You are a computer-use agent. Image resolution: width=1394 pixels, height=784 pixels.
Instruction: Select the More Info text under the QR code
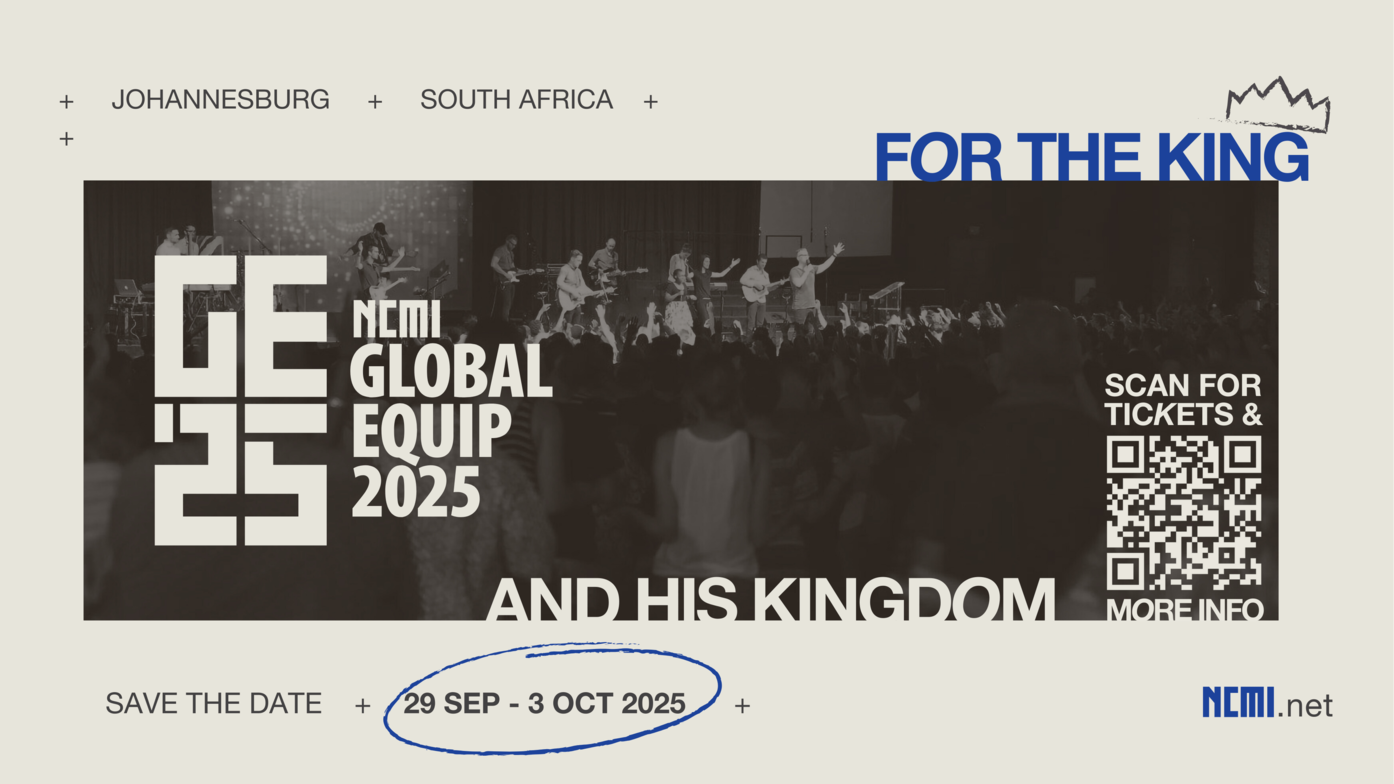coord(1185,609)
